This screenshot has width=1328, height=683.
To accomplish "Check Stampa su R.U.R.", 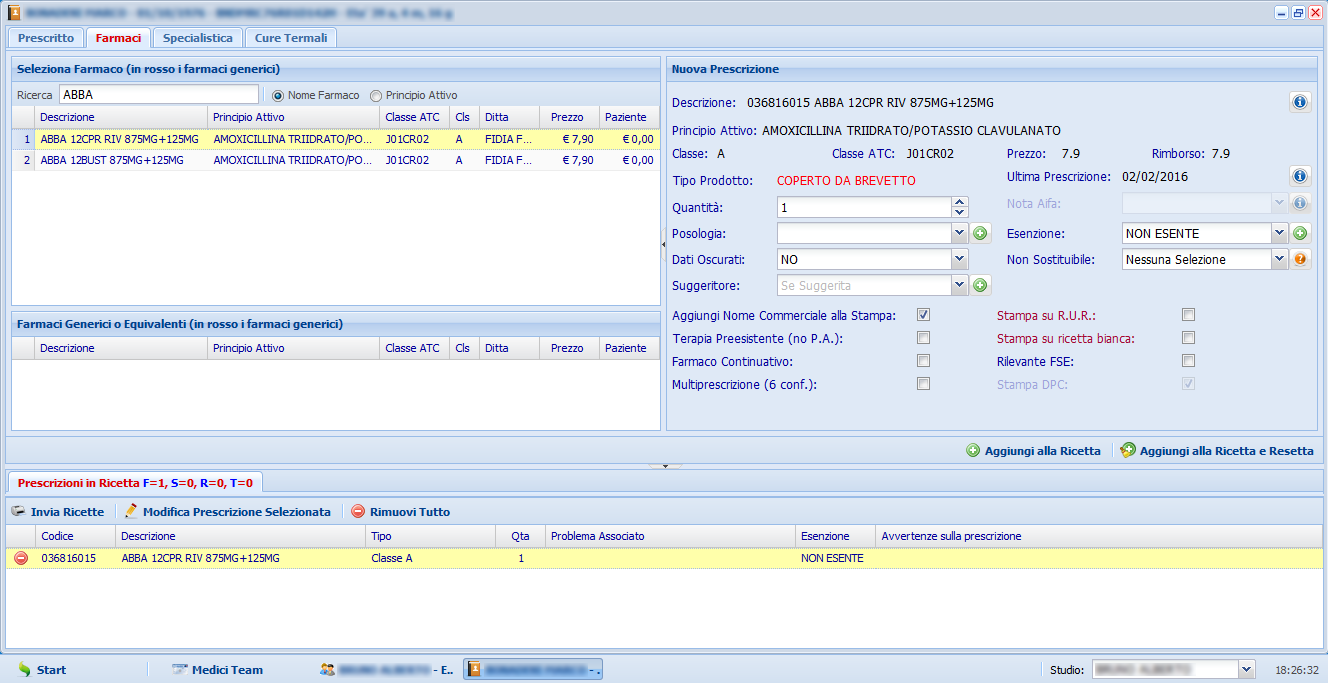I will [x=1189, y=315].
